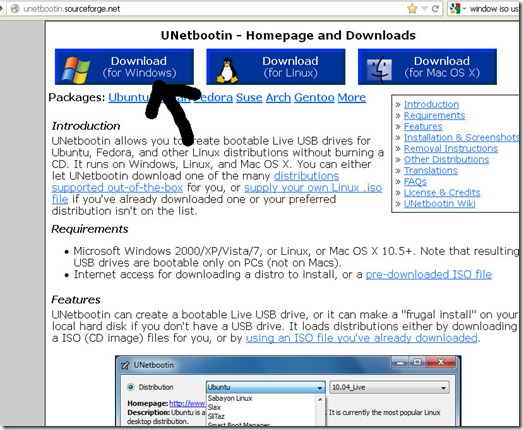Open 'supported out-of-the-box' link
This screenshot has width=523, height=430.
pyautogui.click(x=117, y=188)
